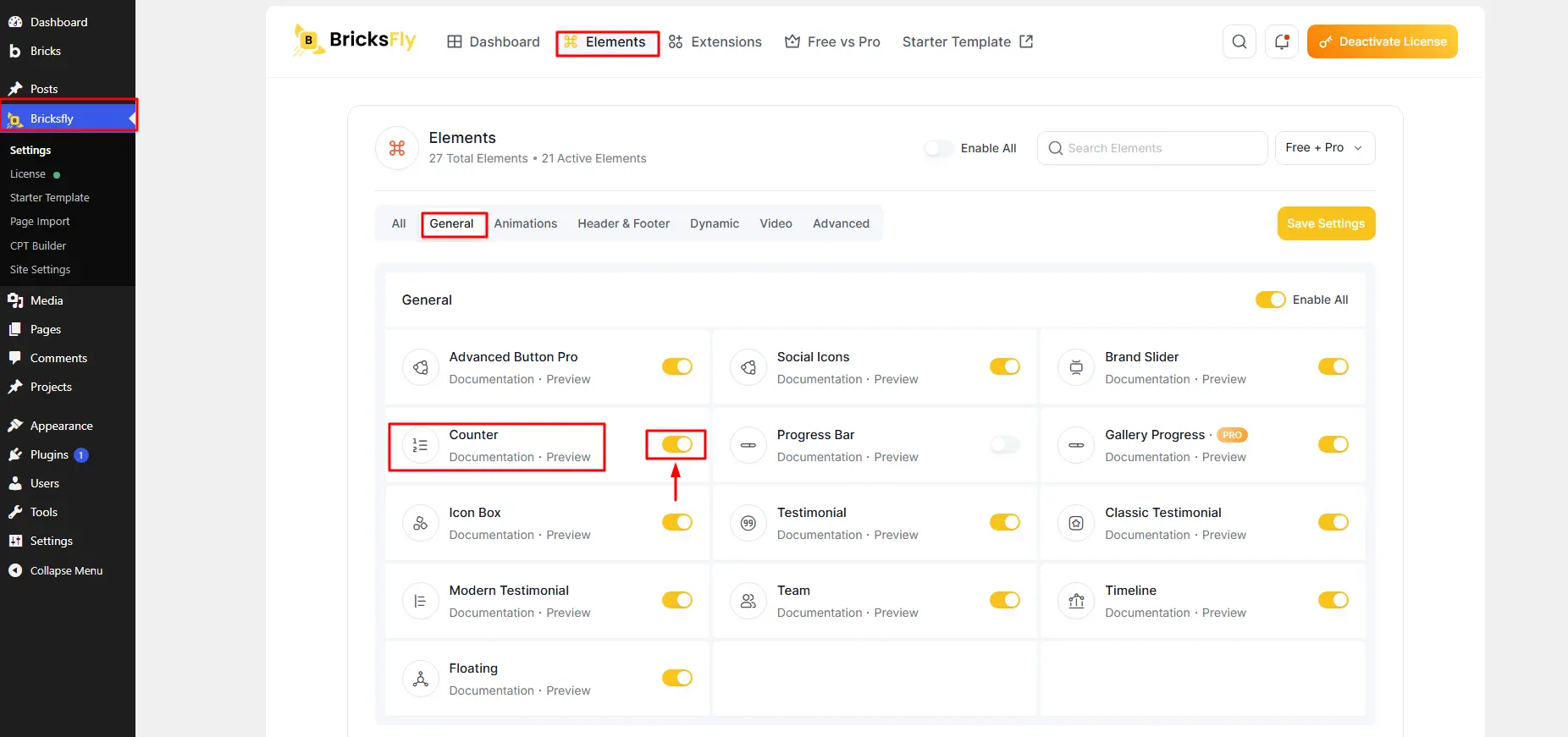1568x737 pixels.
Task: Open Plugins in WordPress sidebar
Action: (68, 454)
